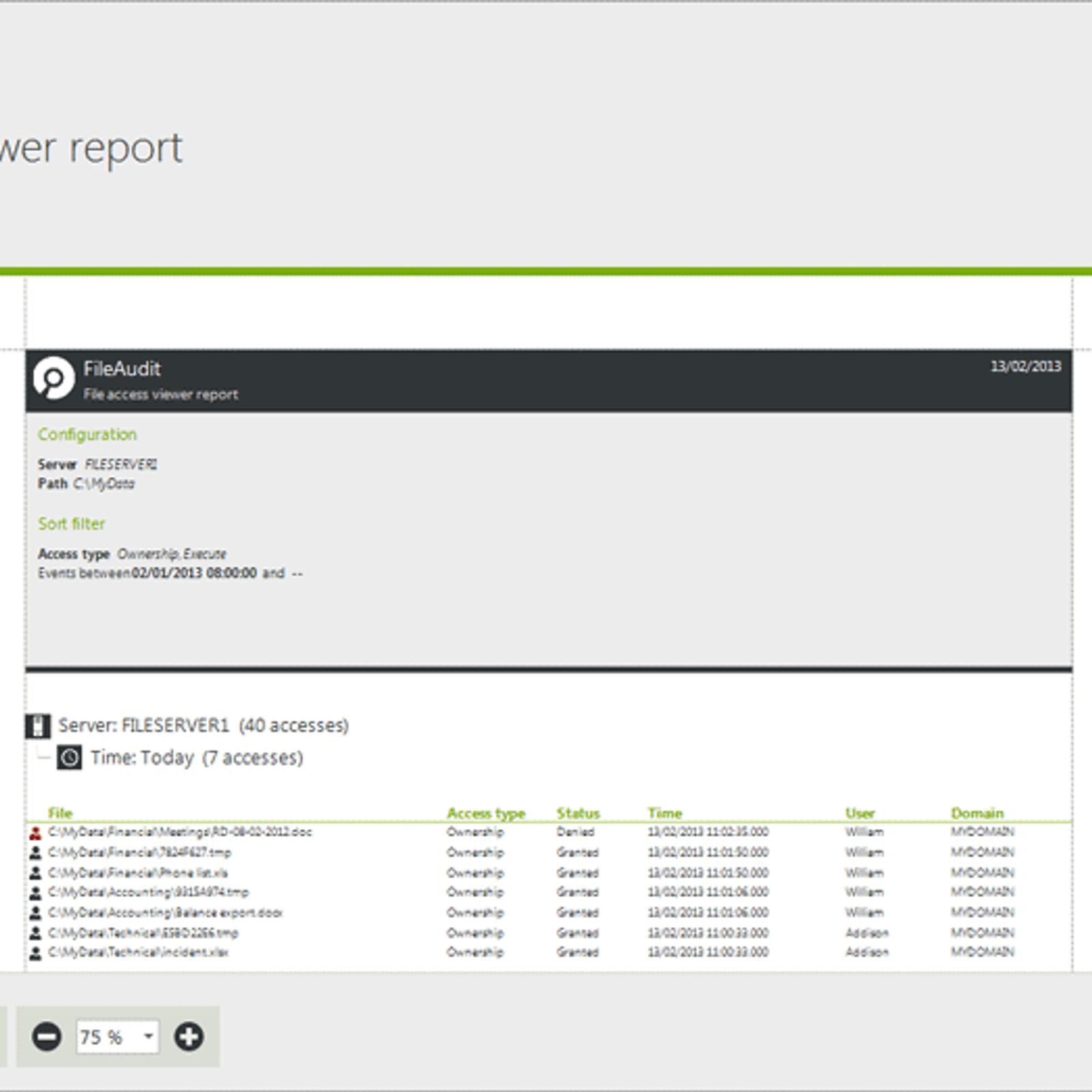Click the Server FILESERVER1 configuration line
Image resolution: width=1092 pixels, height=1092 pixels.
(x=98, y=464)
